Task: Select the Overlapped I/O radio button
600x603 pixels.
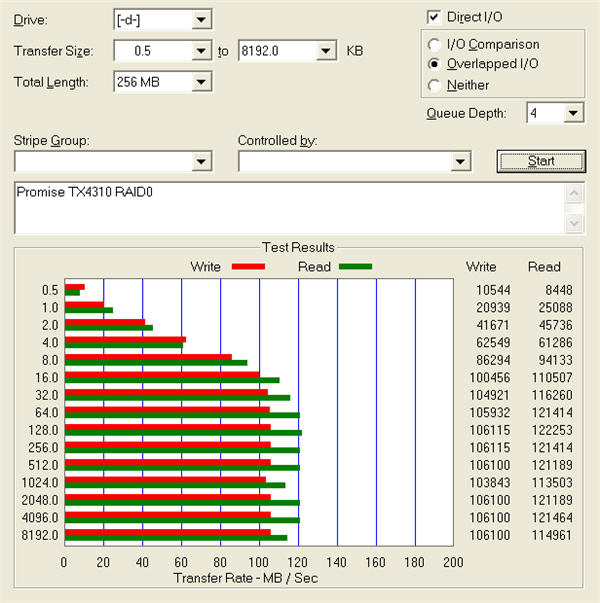Action: click(x=434, y=64)
